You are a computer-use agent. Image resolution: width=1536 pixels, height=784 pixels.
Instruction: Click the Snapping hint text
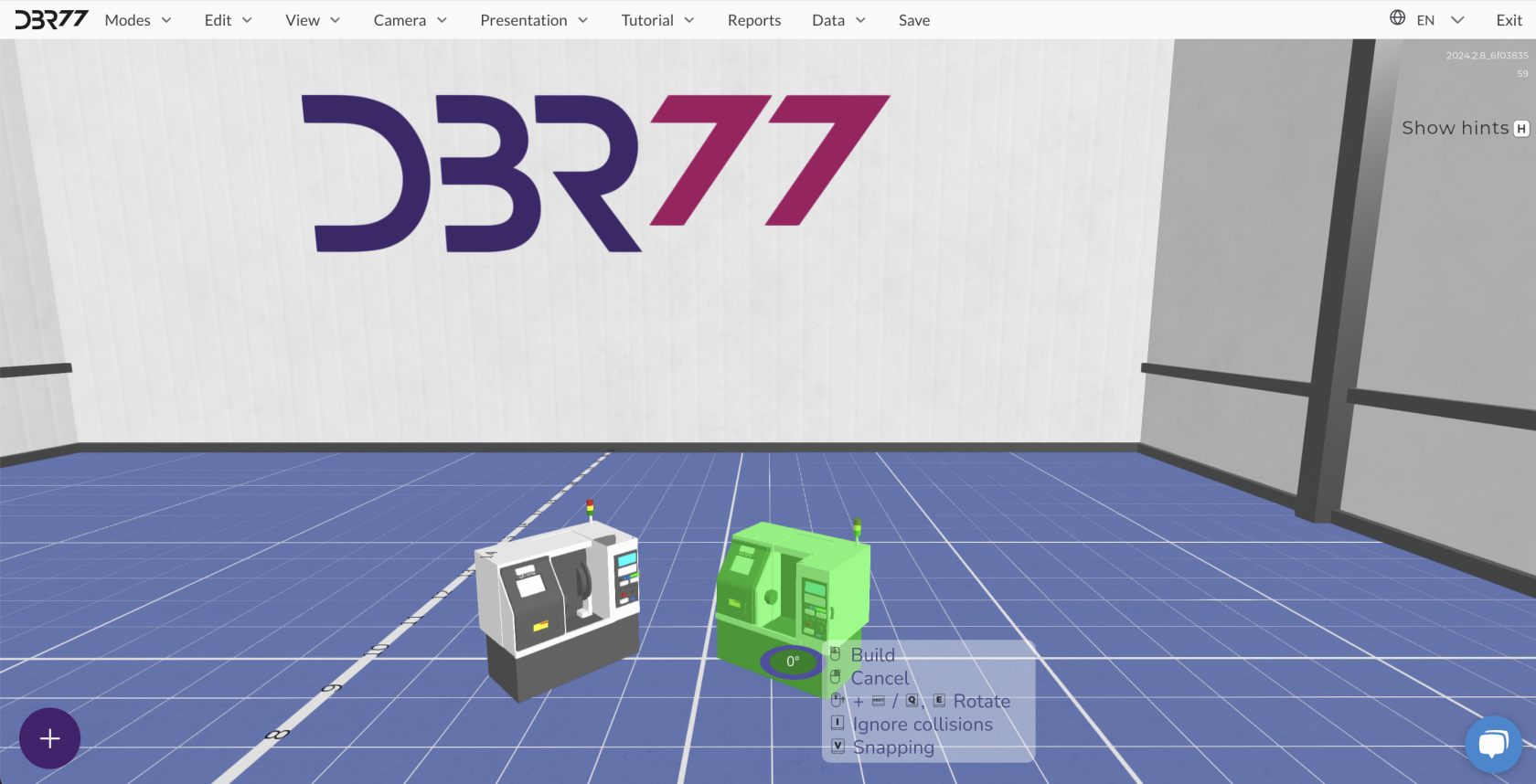[x=893, y=747]
